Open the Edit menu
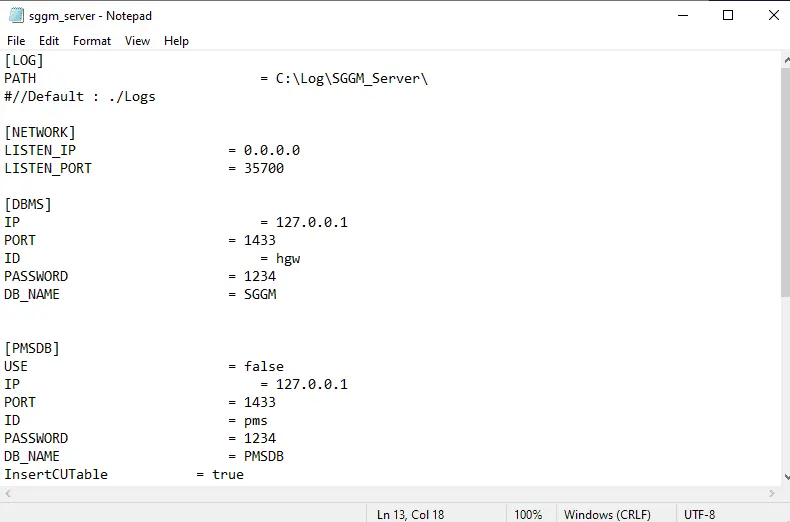This screenshot has height=522, width=790. click(x=49, y=41)
